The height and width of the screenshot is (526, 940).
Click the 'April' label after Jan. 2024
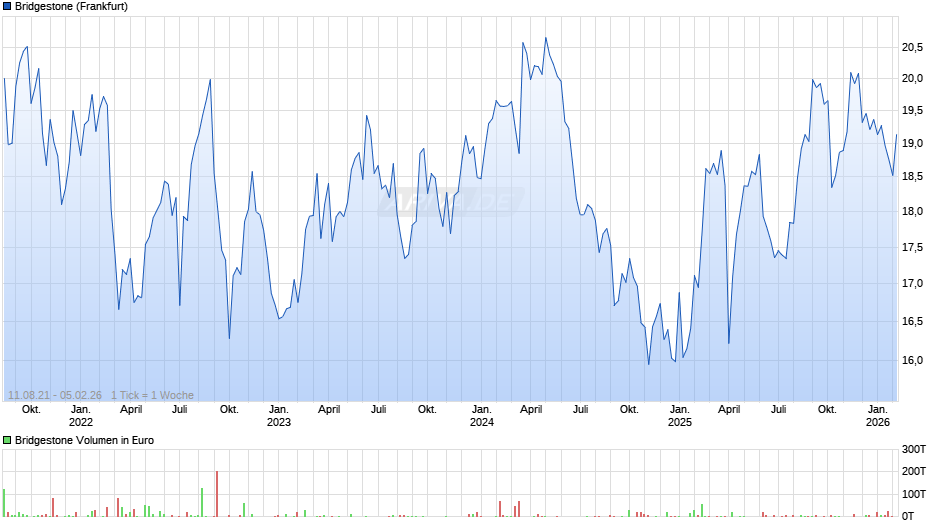[x=531, y=410]
